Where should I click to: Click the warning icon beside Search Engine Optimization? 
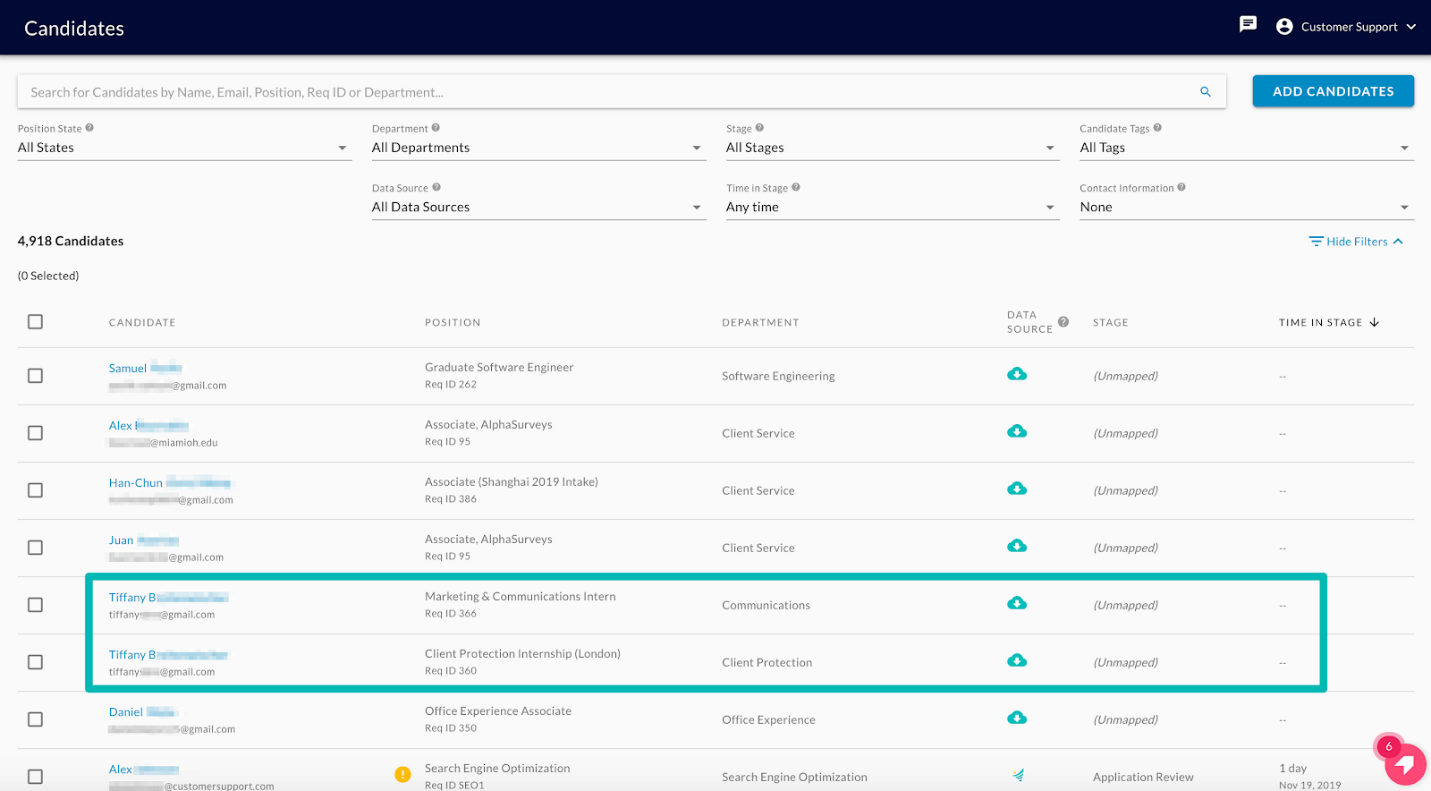(403, 774)
